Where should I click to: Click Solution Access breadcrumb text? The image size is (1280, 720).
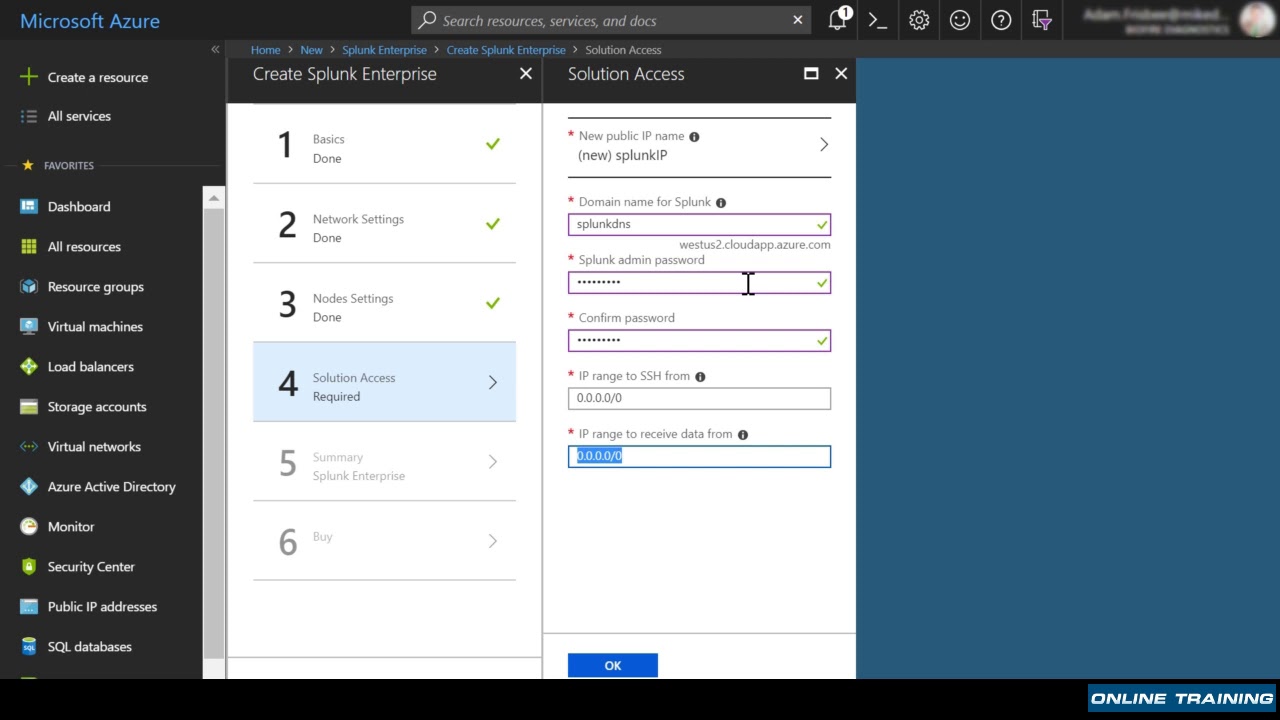tap(623, 49)
